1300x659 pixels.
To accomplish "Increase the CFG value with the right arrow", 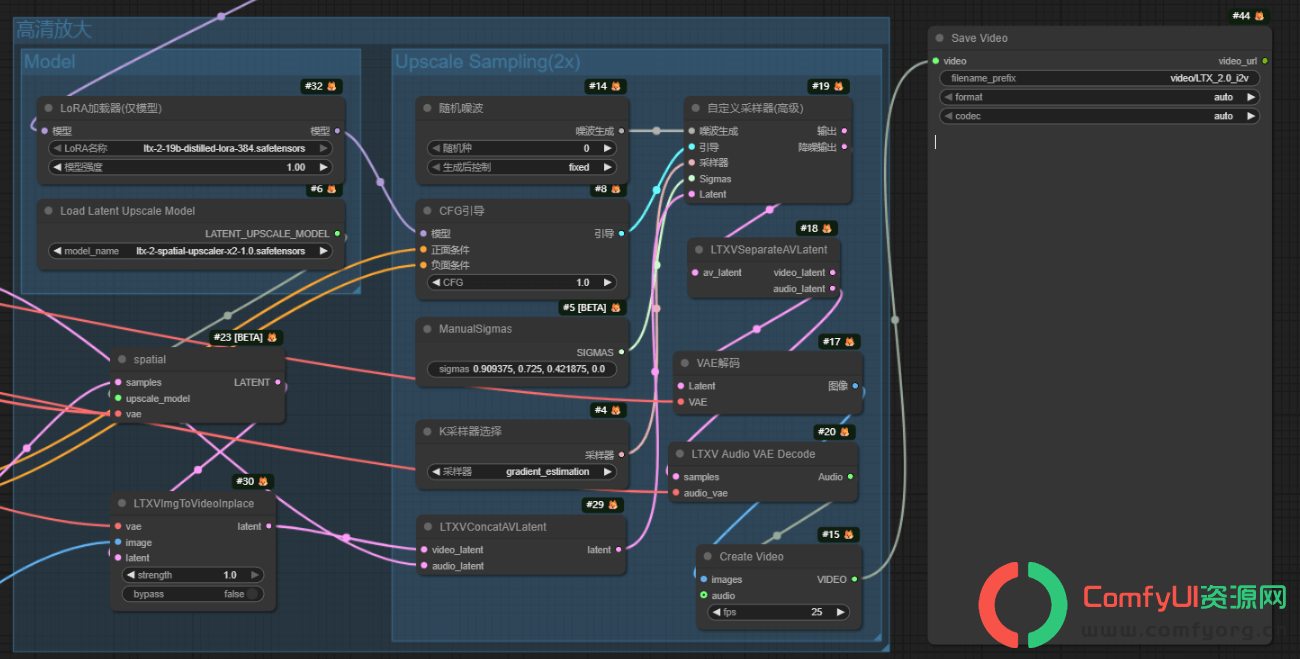I will pyautogui.click(x=606, y=282).
